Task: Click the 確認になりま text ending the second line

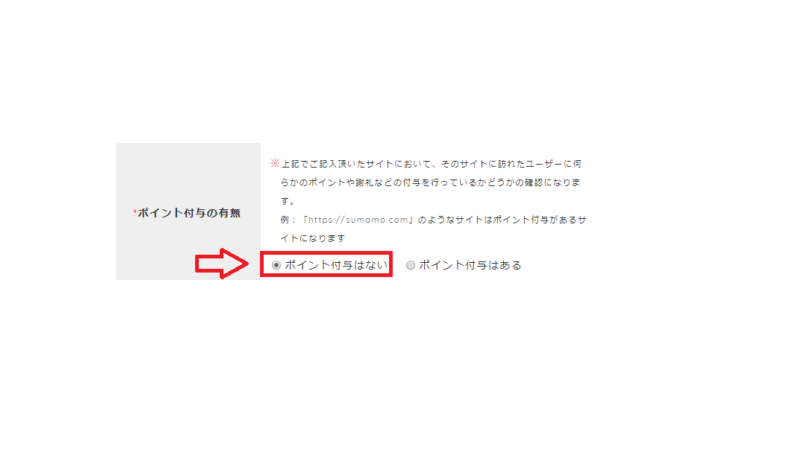Action: pos(552,183)
